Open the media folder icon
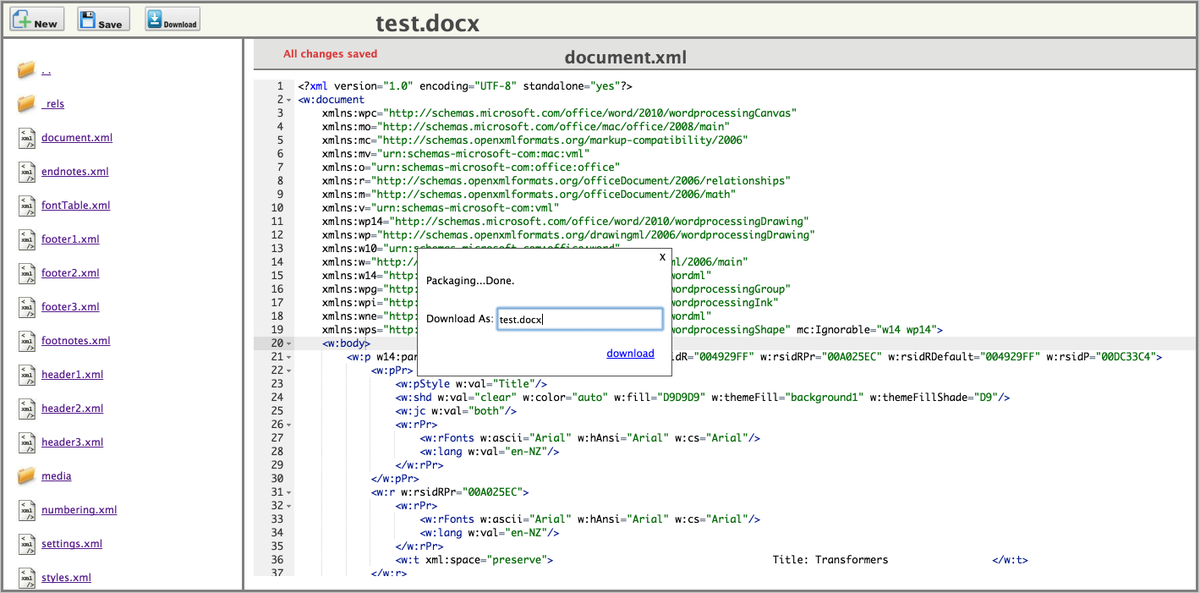Image resolution: width=1200 pixels, height=593 pixels. pyautogui.click(x=25, y=474)
